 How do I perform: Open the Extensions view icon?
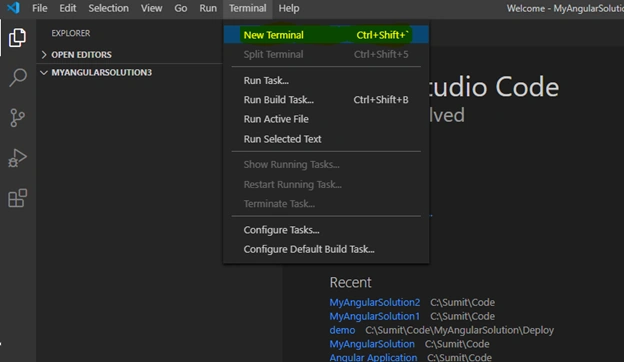[x=18, y=198]
